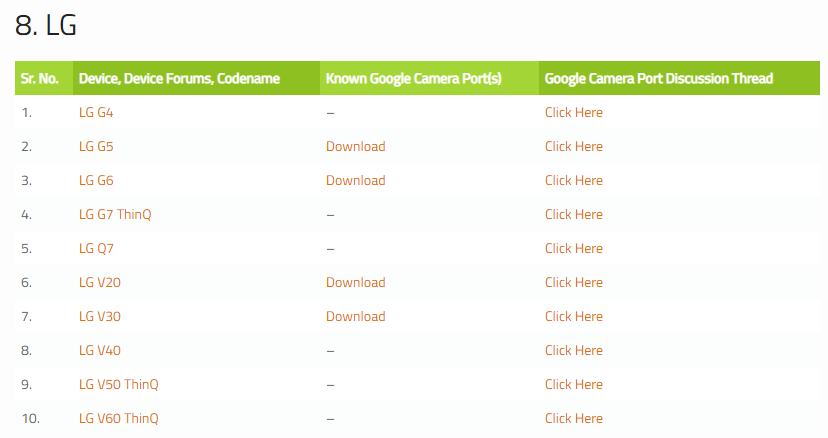Open the LG V30 device link

point(100,316)
